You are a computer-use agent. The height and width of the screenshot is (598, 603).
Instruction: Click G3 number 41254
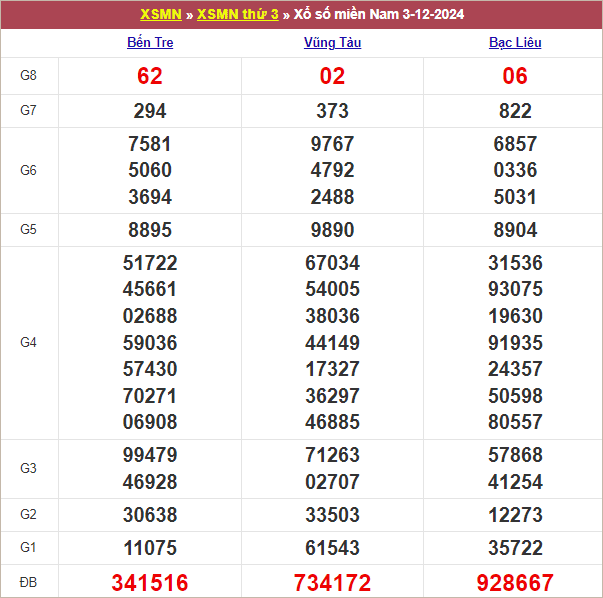point(515,482)
